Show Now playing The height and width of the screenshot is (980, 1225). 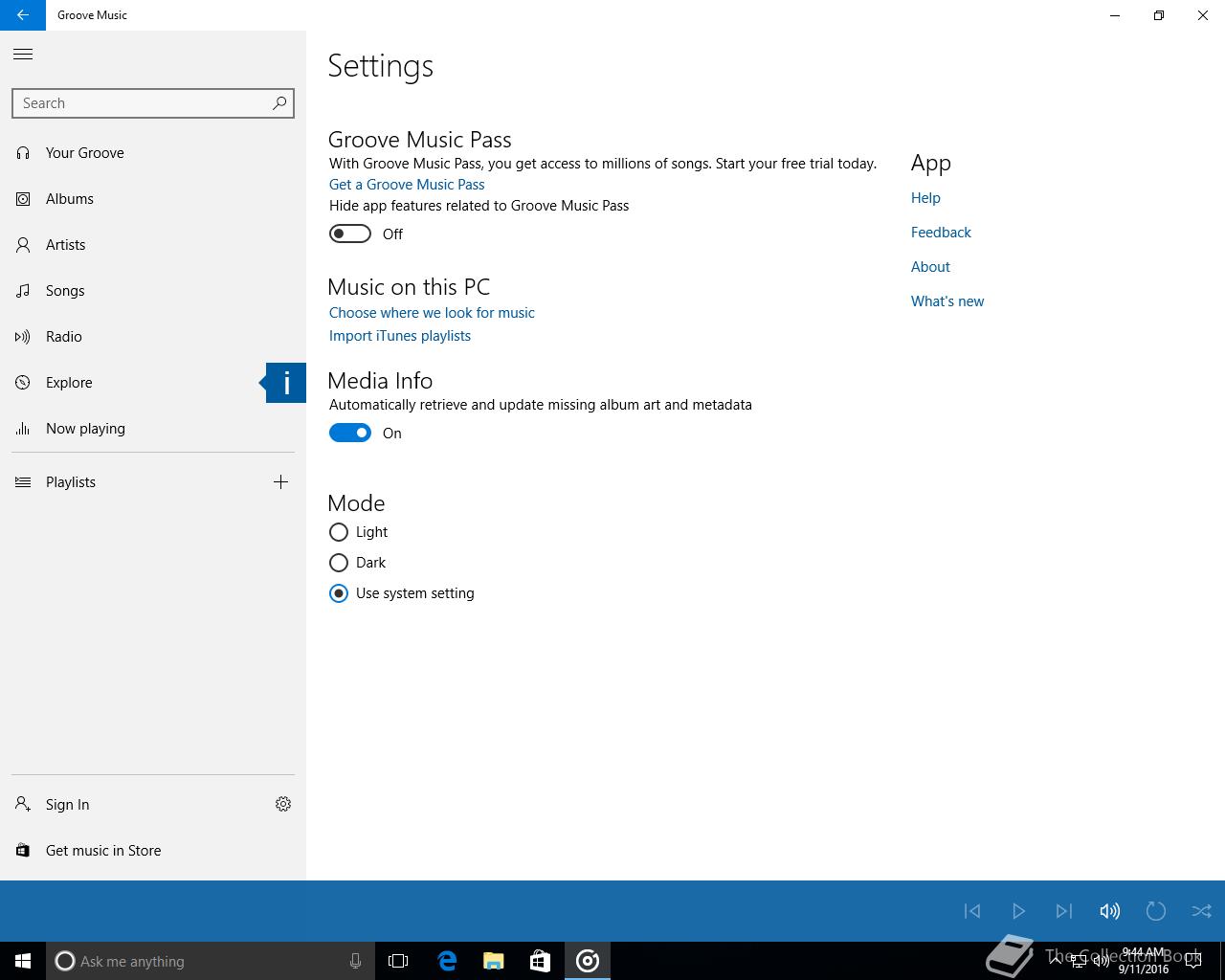(x=153, y=429)
